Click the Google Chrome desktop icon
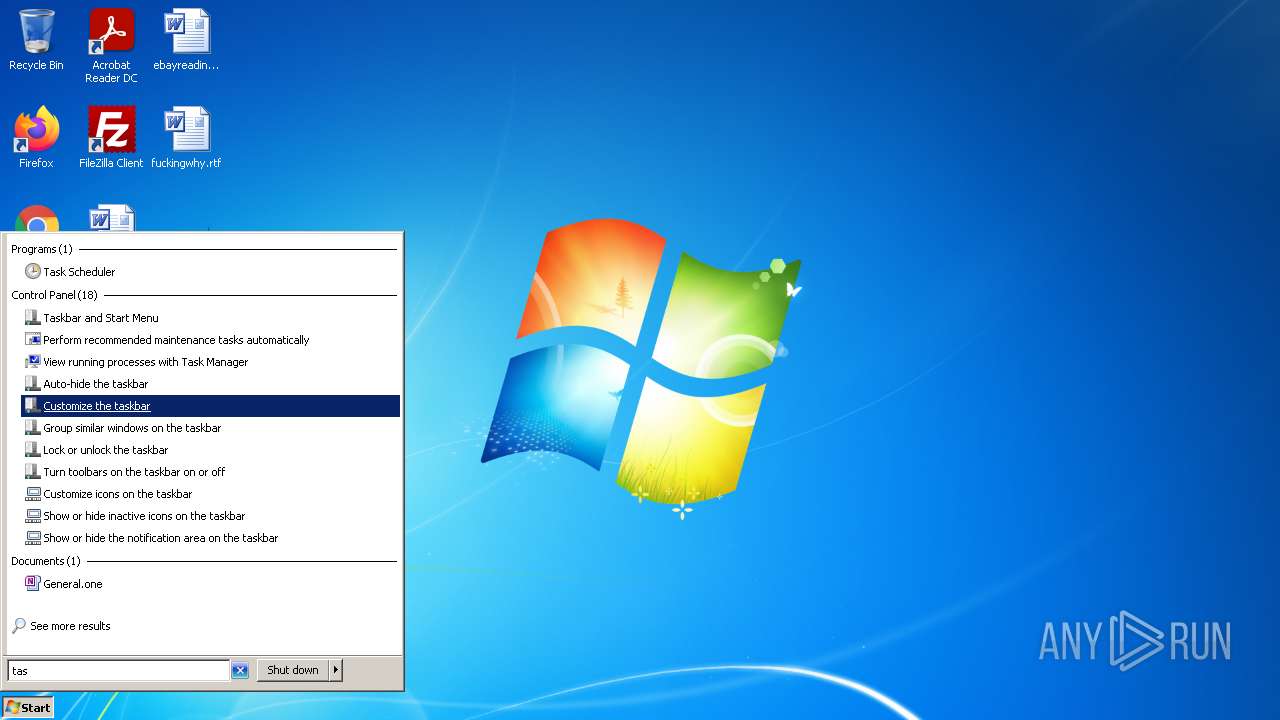Viewport: 1280px width, 720px height. click(37, 219)
